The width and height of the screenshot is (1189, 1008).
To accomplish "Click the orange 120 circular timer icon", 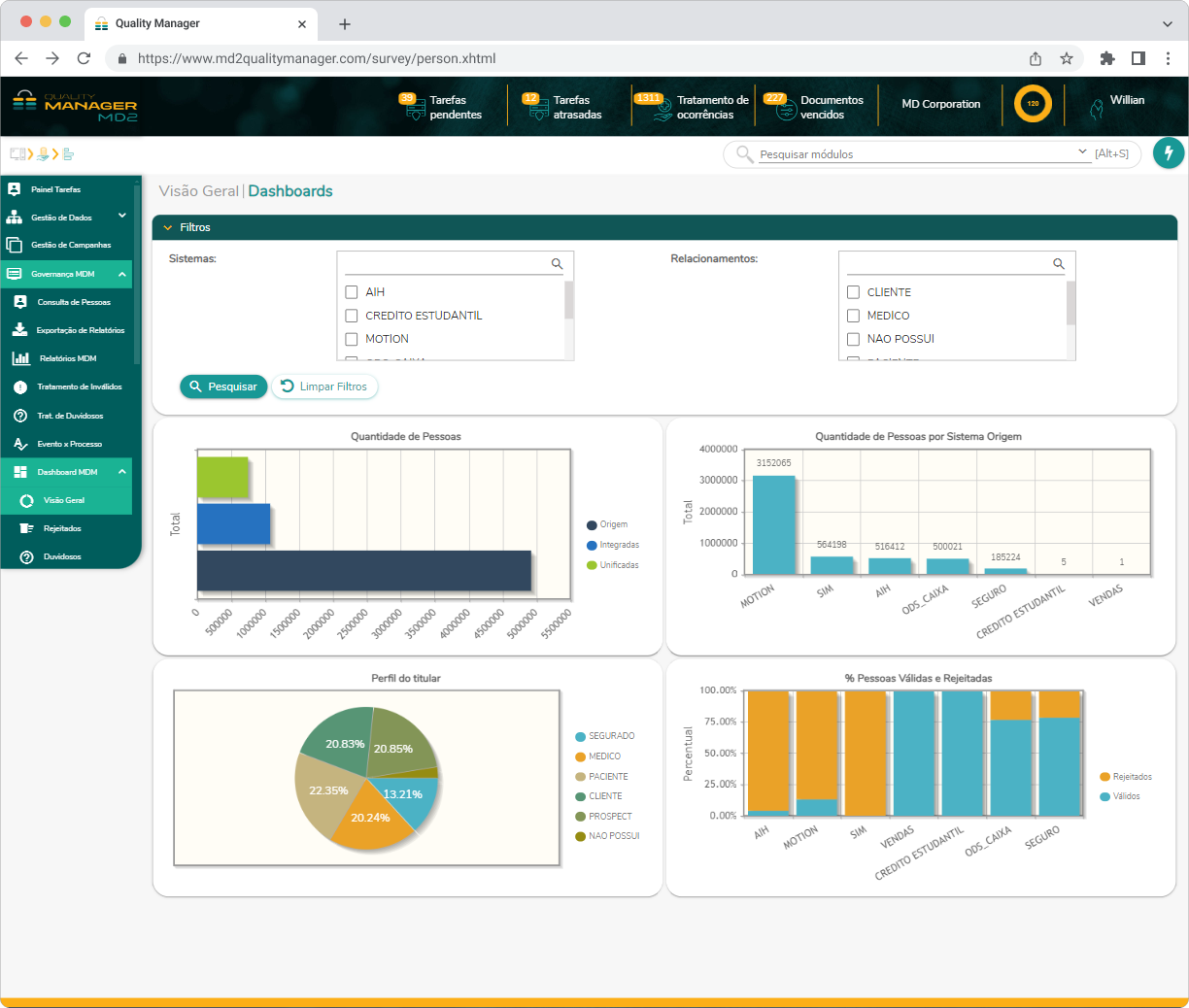I will [x=1033, y=104].
